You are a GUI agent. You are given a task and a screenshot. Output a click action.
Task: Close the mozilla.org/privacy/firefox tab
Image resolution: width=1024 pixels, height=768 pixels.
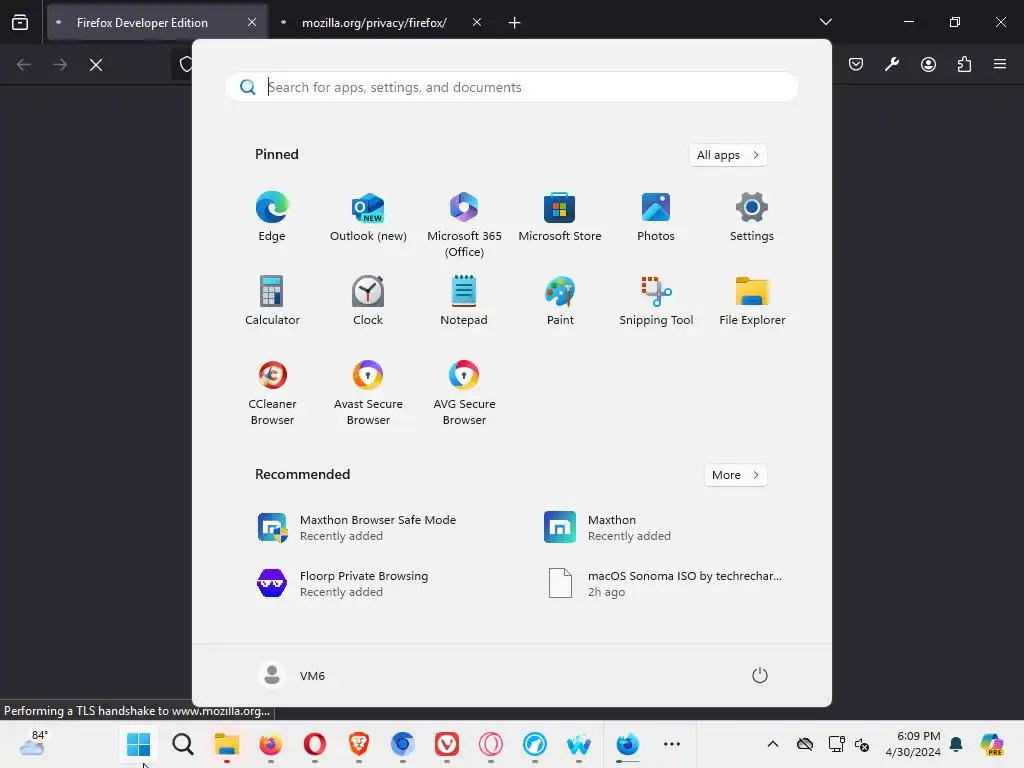click(x=477, y=22)
